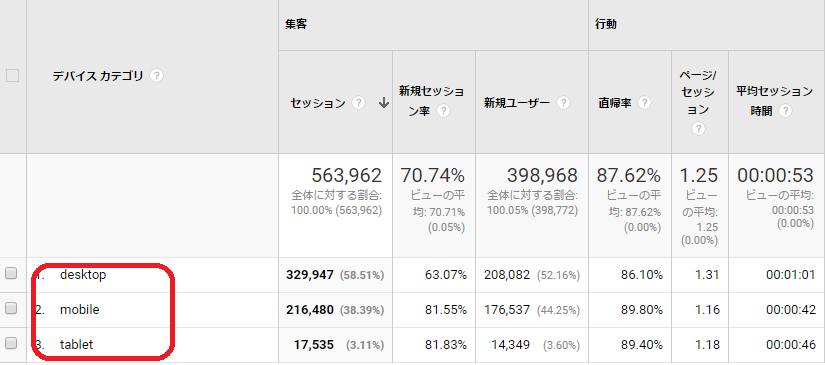
Task: Toggle the select-all checkbox in header
Action: [x=12, y=76]
